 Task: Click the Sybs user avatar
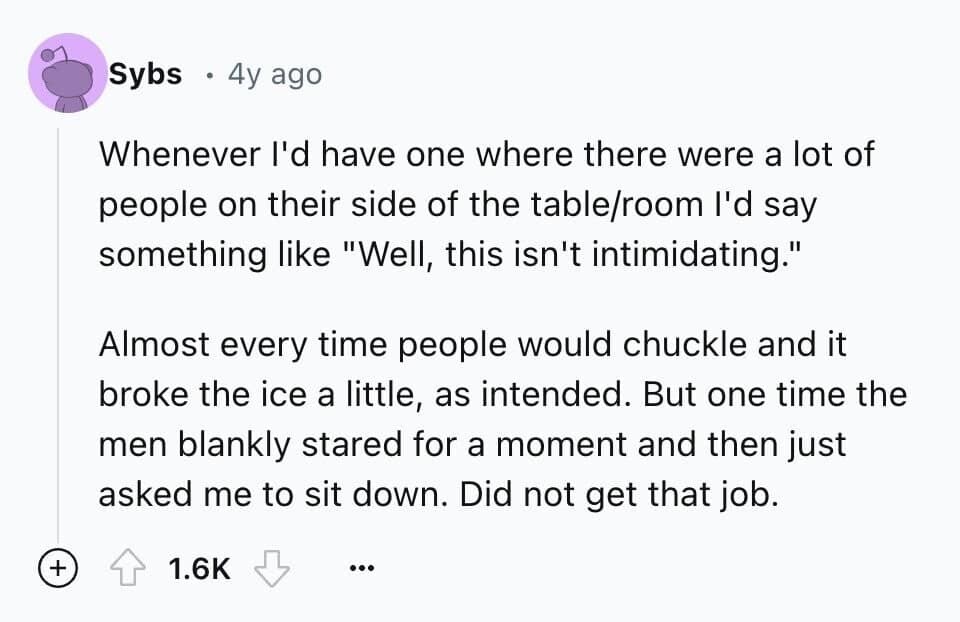66,74
